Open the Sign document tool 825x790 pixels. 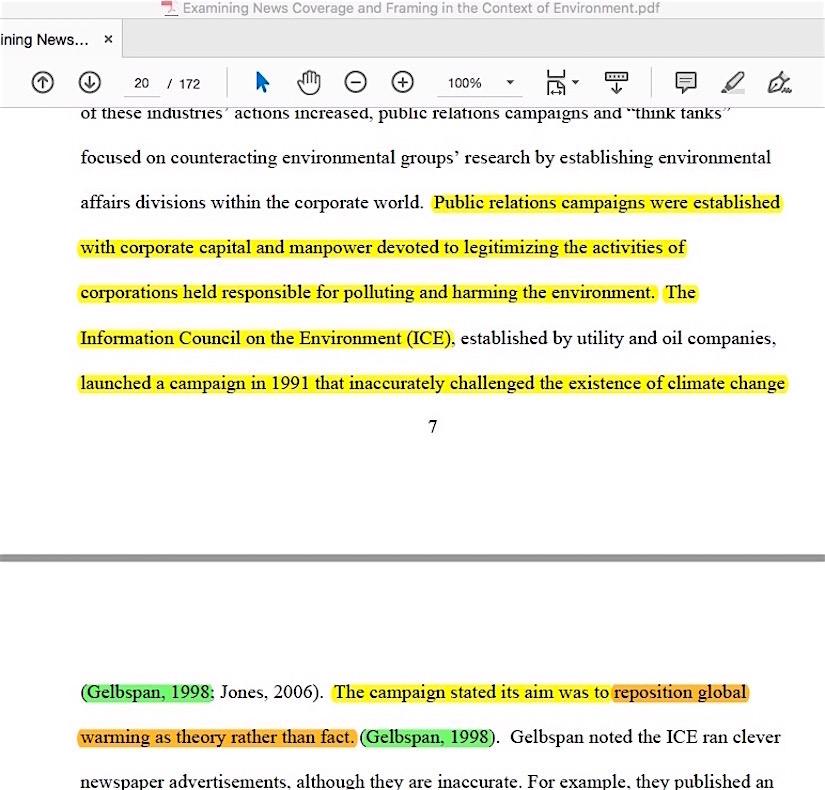pyautogui.click(x=780, y=83)
